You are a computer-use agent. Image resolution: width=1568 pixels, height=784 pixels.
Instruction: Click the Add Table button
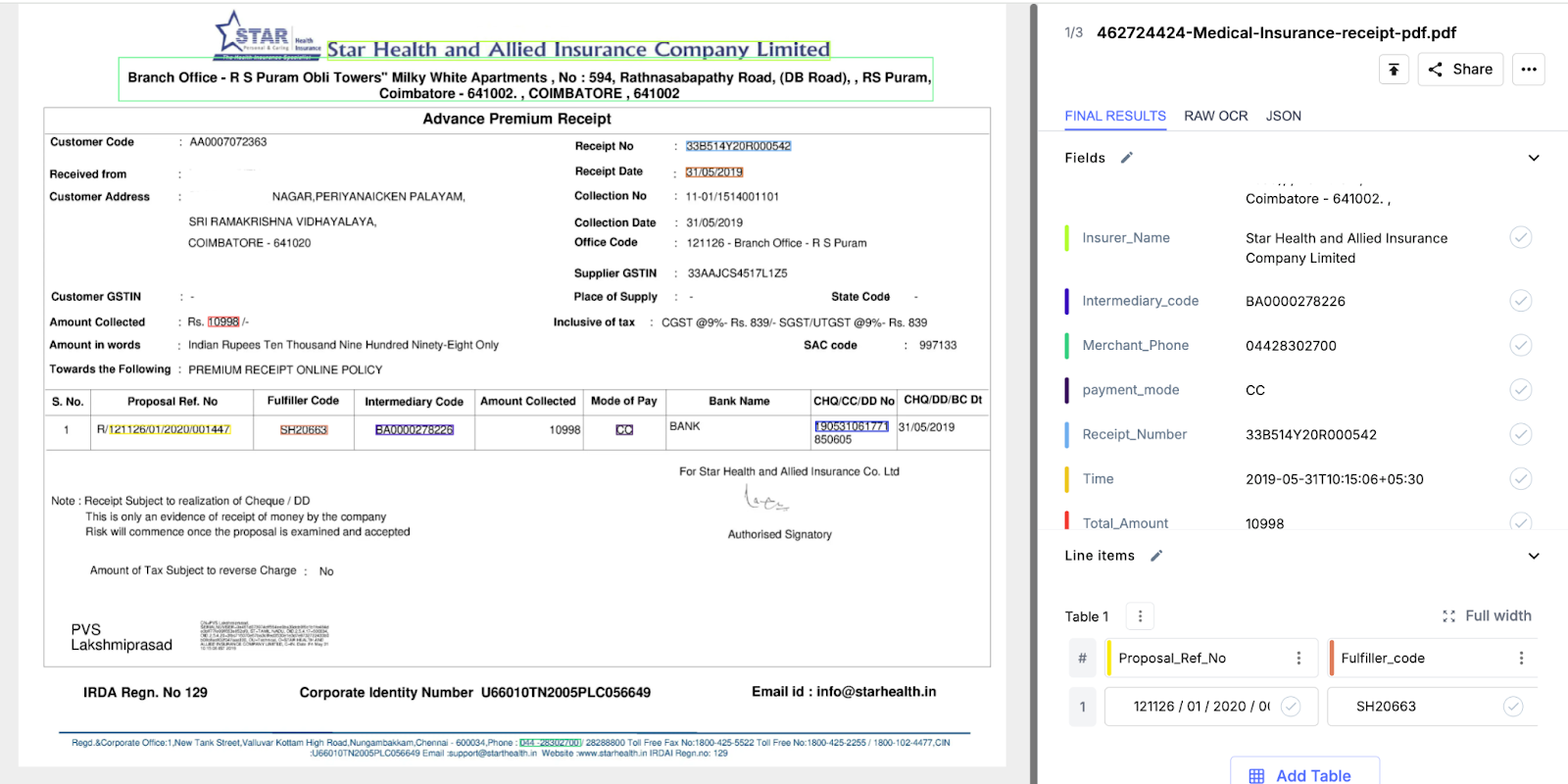pyautogui.click(x=1304, y=772)
